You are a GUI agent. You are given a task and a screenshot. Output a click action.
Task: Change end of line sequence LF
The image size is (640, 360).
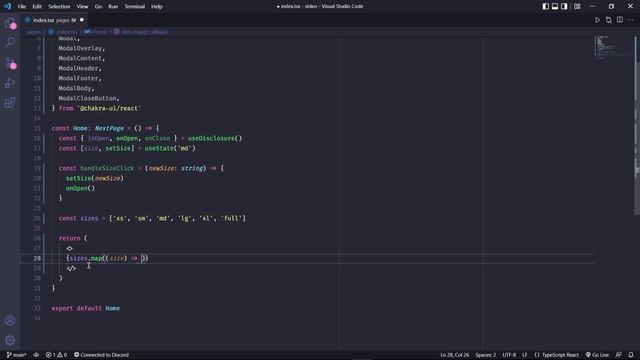[x=524, y=355]
